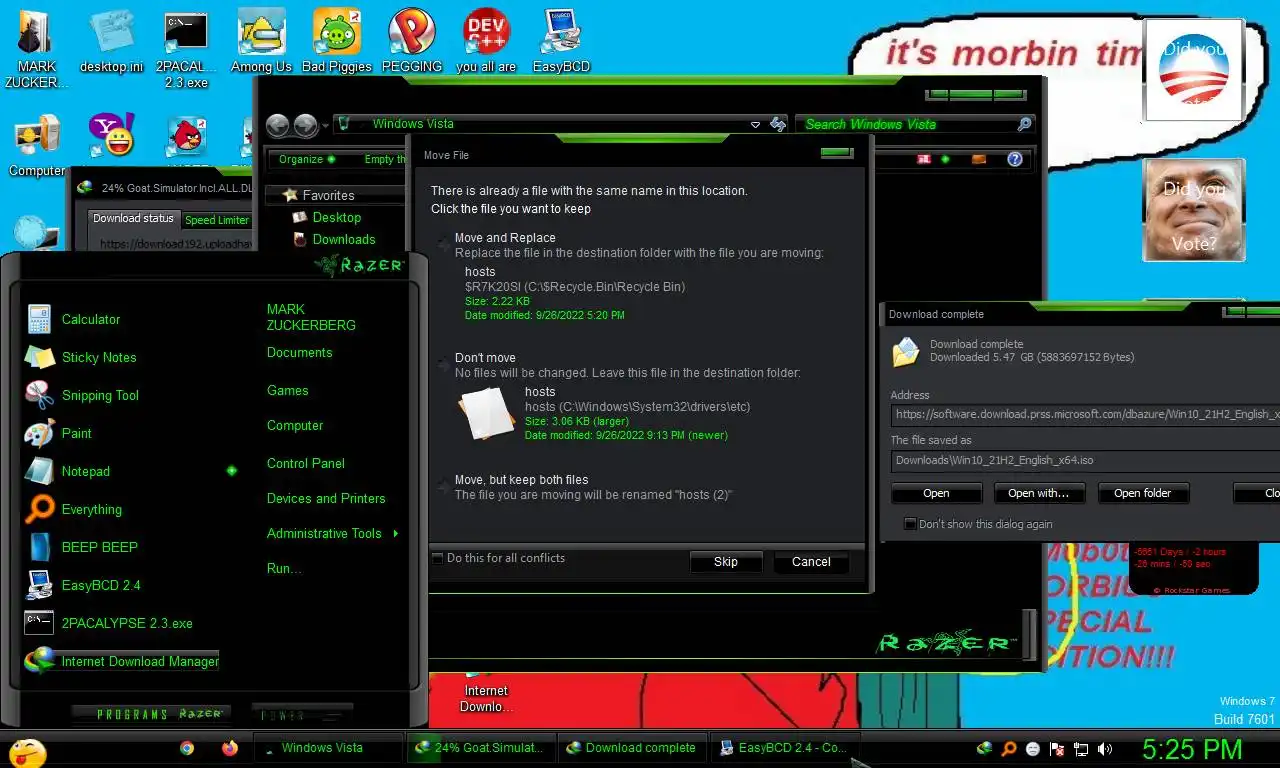Select the PEGGING desktop icon
The image size is (1280, 768).
point(412,41)
